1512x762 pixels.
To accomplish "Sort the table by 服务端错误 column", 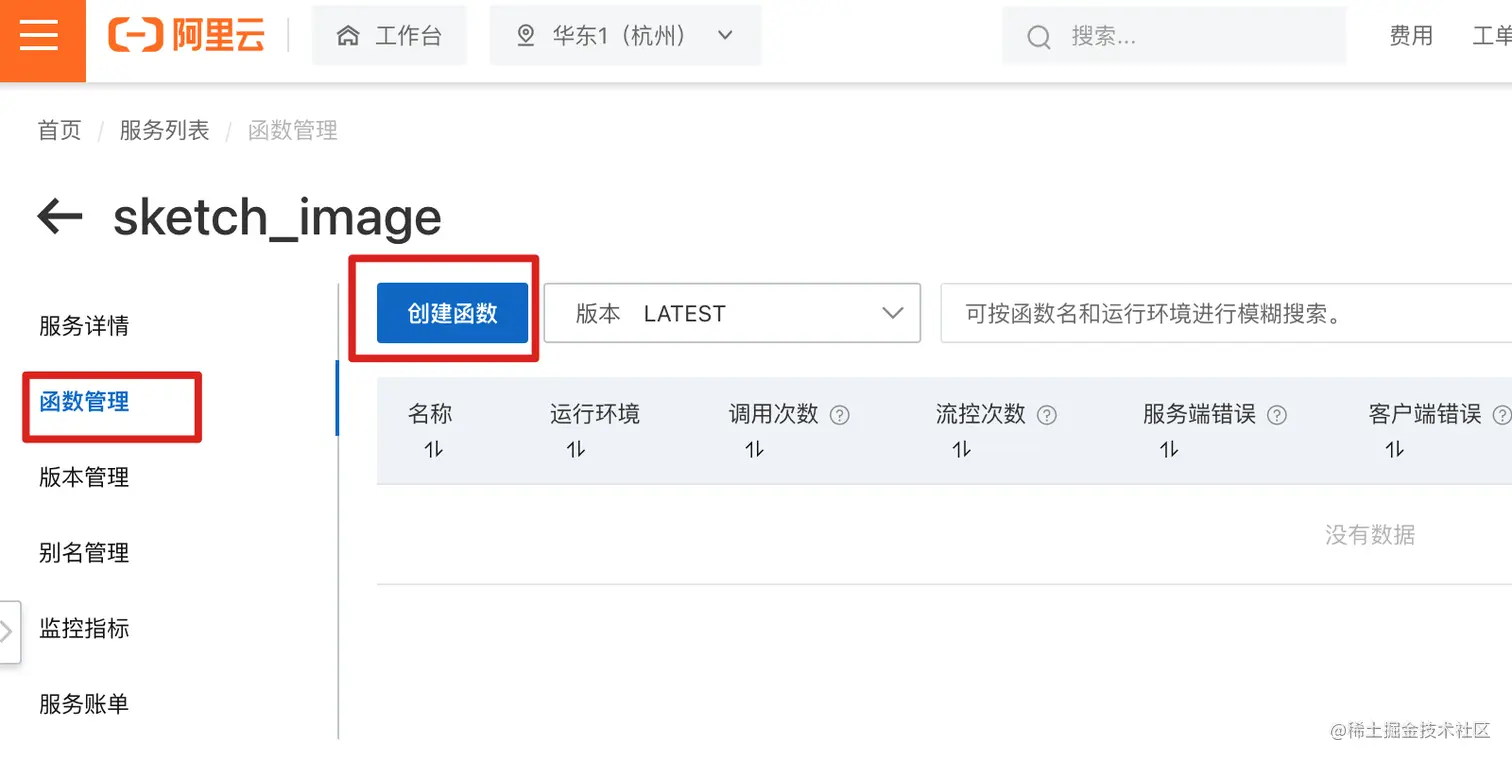I will click(1168, 450).
